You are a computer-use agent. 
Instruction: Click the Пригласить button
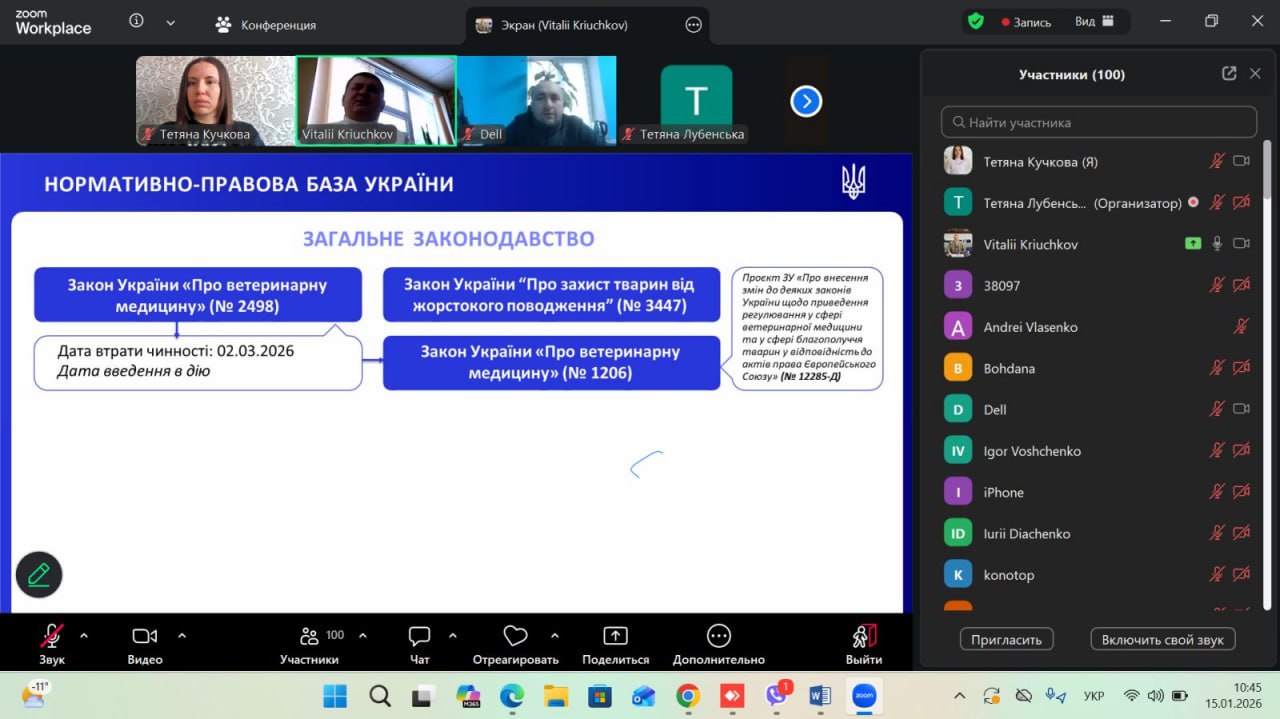1006,639
